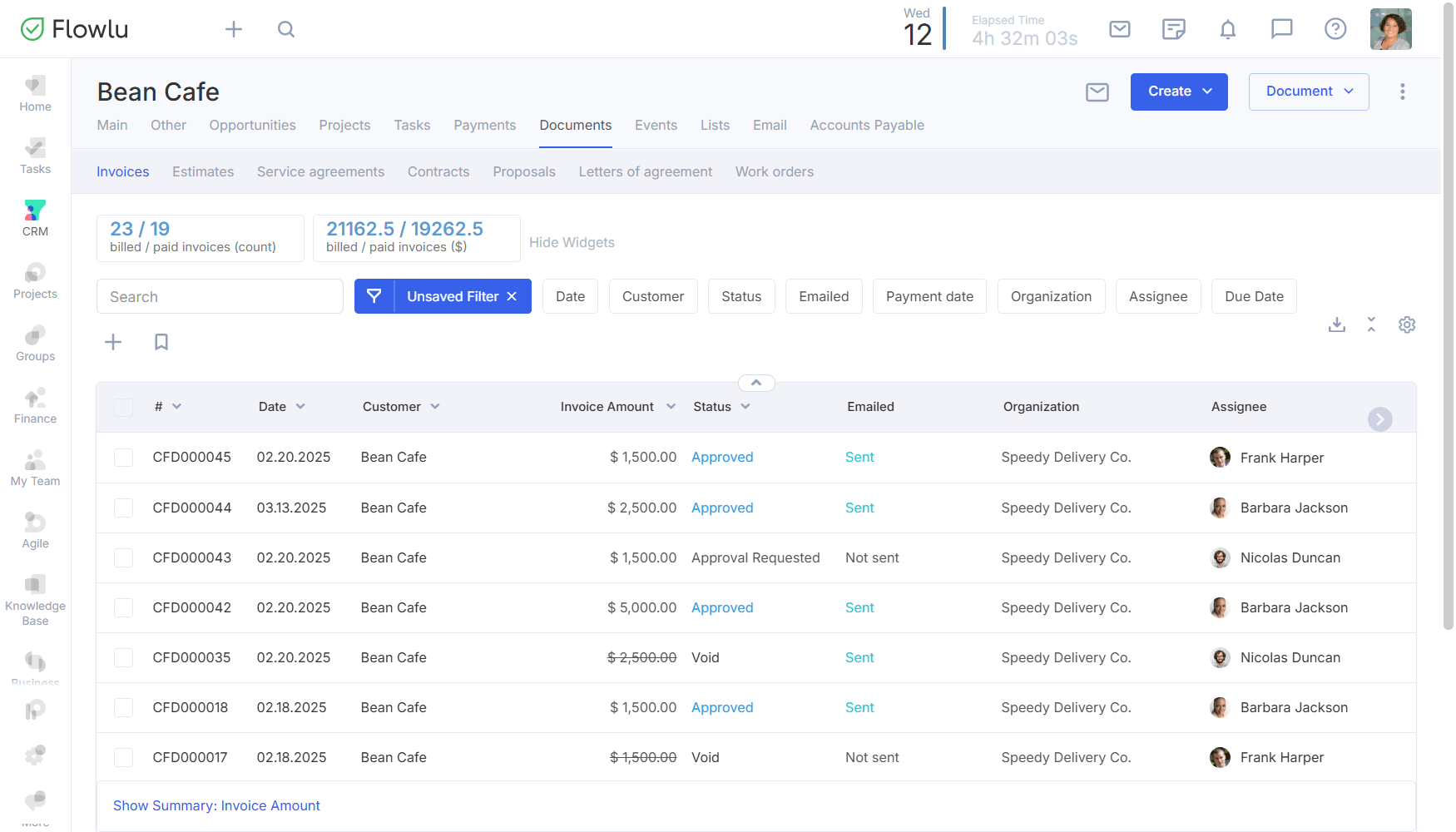Click Hide Widgets link
The width and height of the screenshot is (1456, 832).
tap(572, 242)
